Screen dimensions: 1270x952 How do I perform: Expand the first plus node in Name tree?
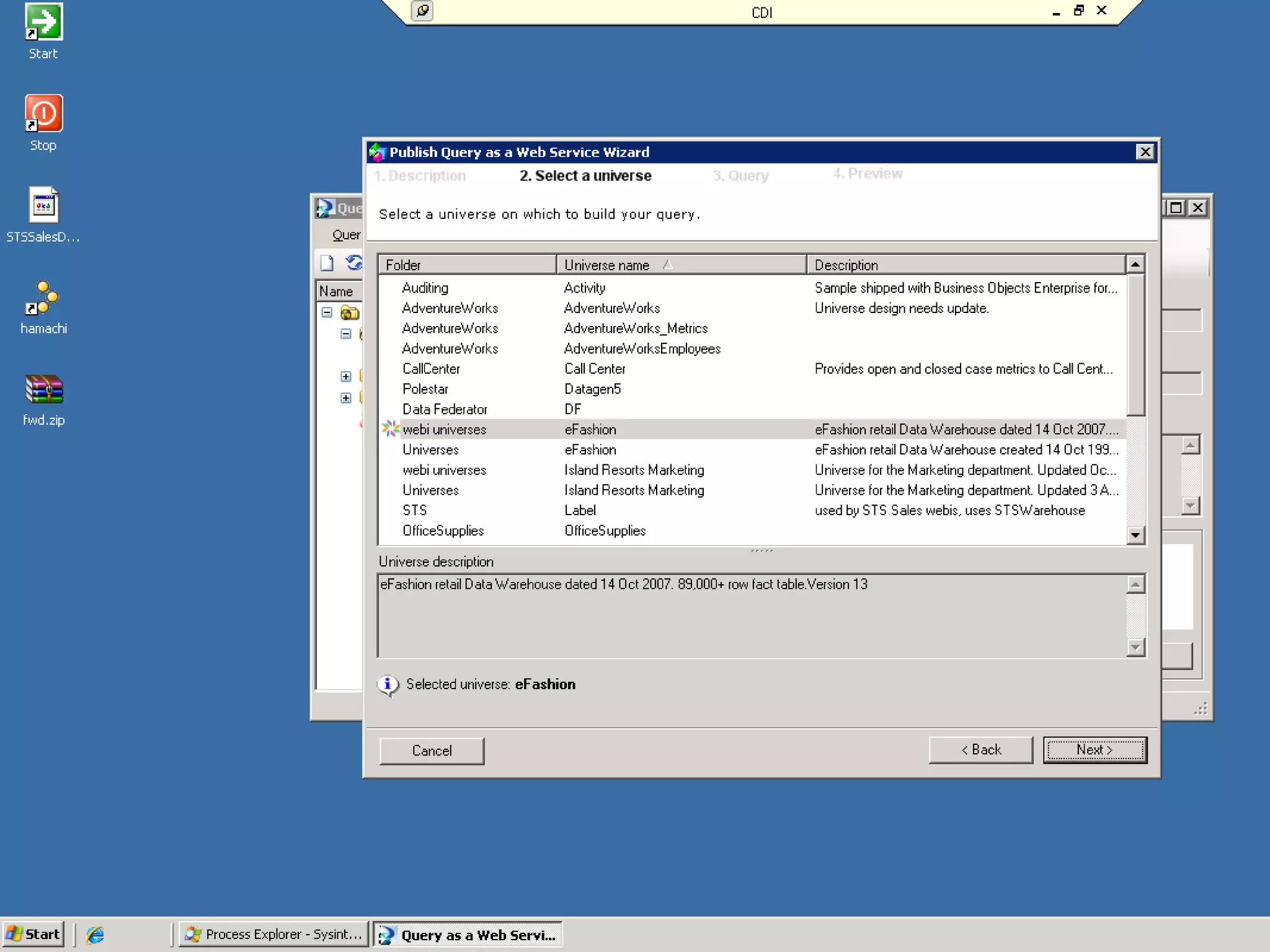[346, 376]
